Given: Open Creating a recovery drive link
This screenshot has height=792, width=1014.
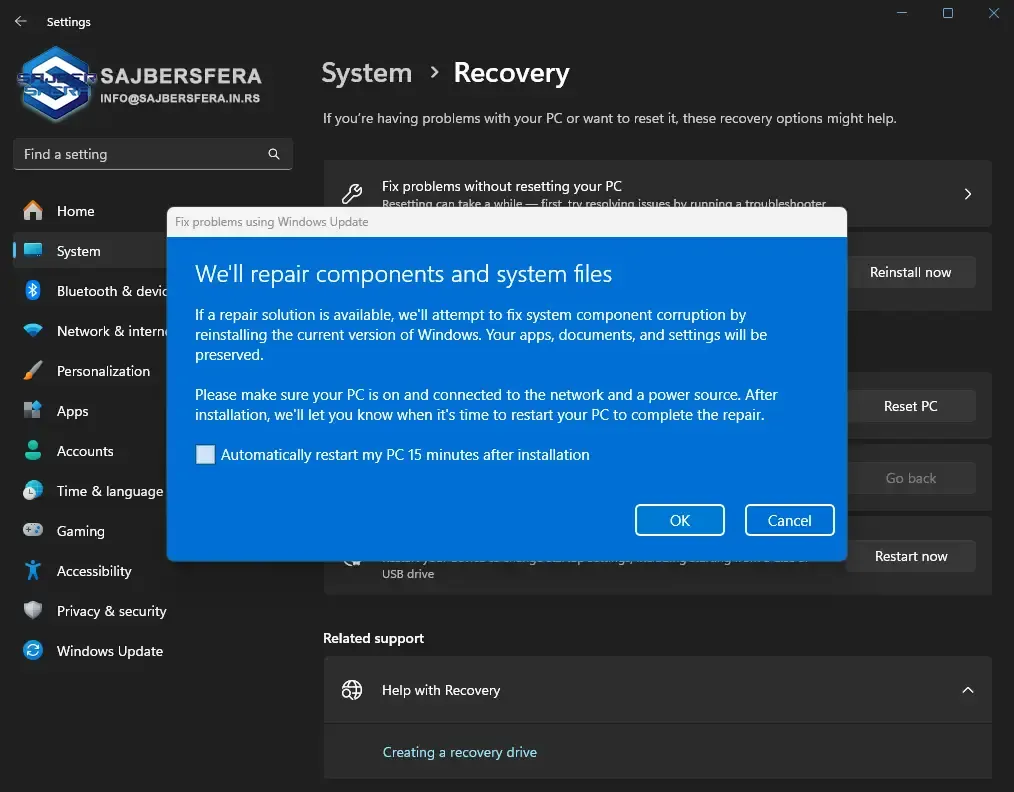Looking at the screenshot, I should click(x=459, y=752).
